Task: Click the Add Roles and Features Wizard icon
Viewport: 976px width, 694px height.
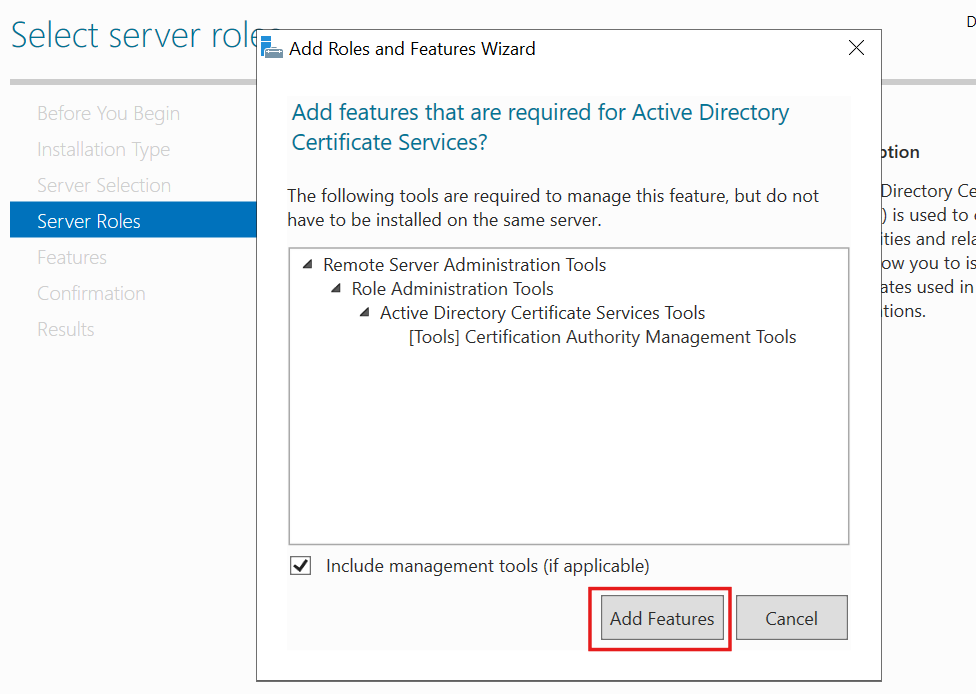Action: point(270,47)
